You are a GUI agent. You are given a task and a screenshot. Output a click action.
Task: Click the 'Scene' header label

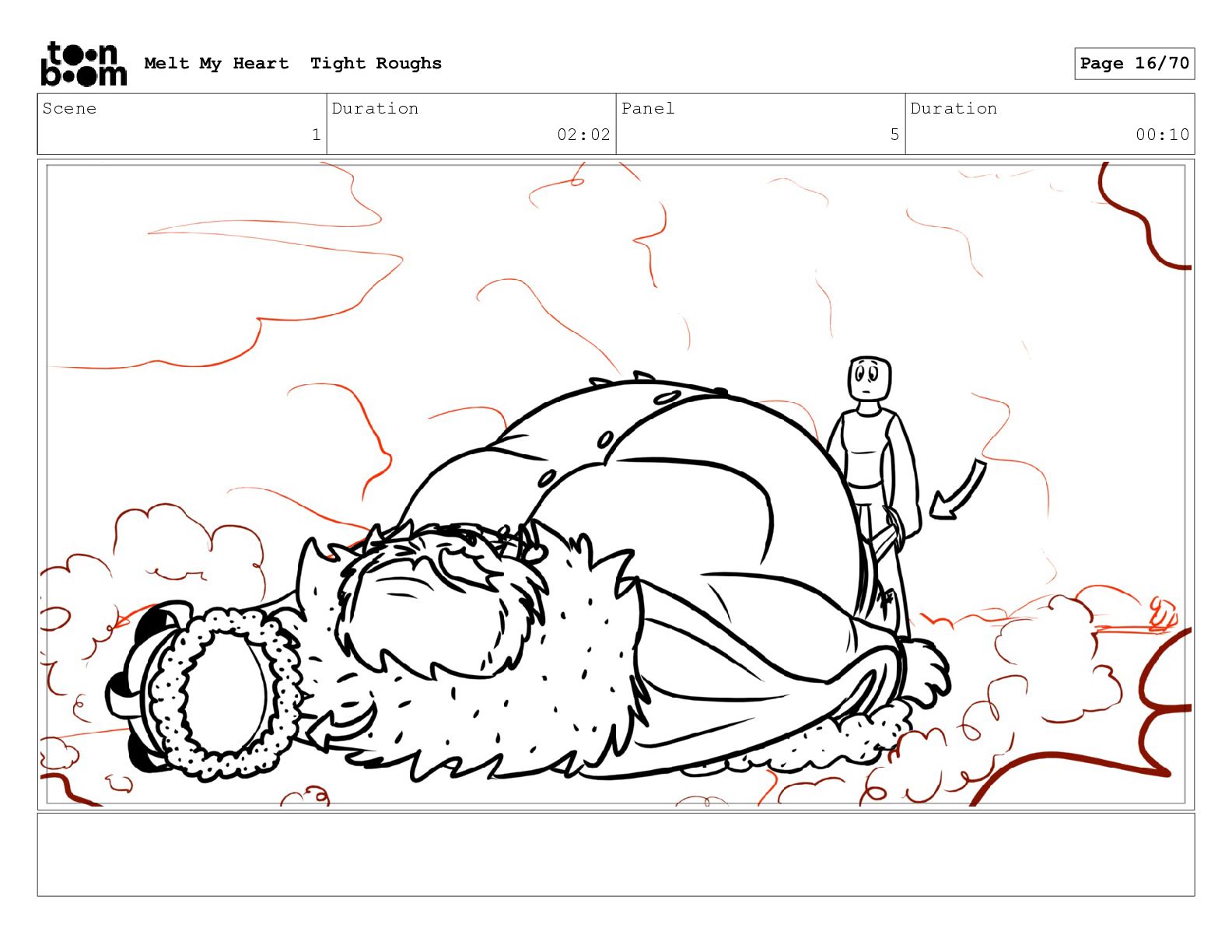pos(69,108)
